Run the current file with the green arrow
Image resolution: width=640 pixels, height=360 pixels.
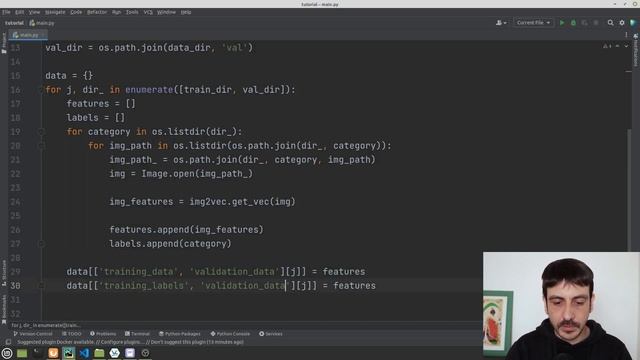[x=562, y=23]
